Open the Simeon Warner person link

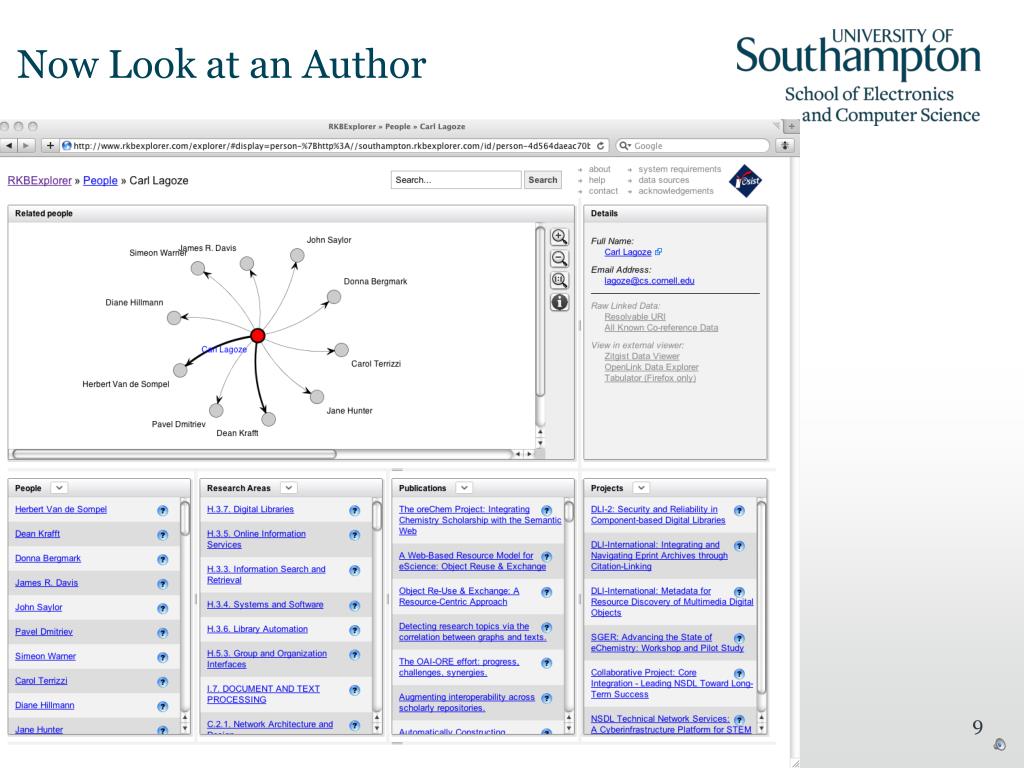(x=45, y=656)
